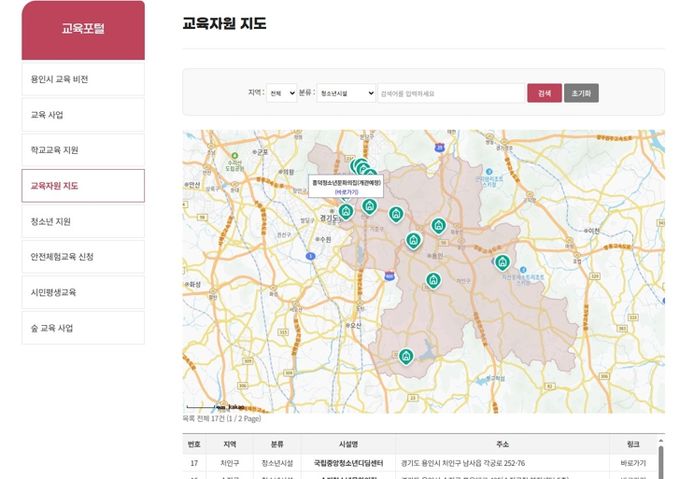Screen dimensions: 680x479
Task: Click the 바로가기 link in the map popup
Action: click(347, 190)
